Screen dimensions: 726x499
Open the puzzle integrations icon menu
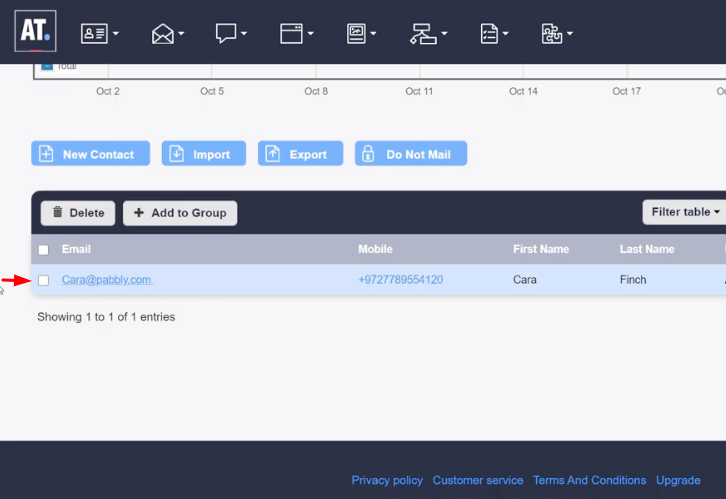[551, 34]
